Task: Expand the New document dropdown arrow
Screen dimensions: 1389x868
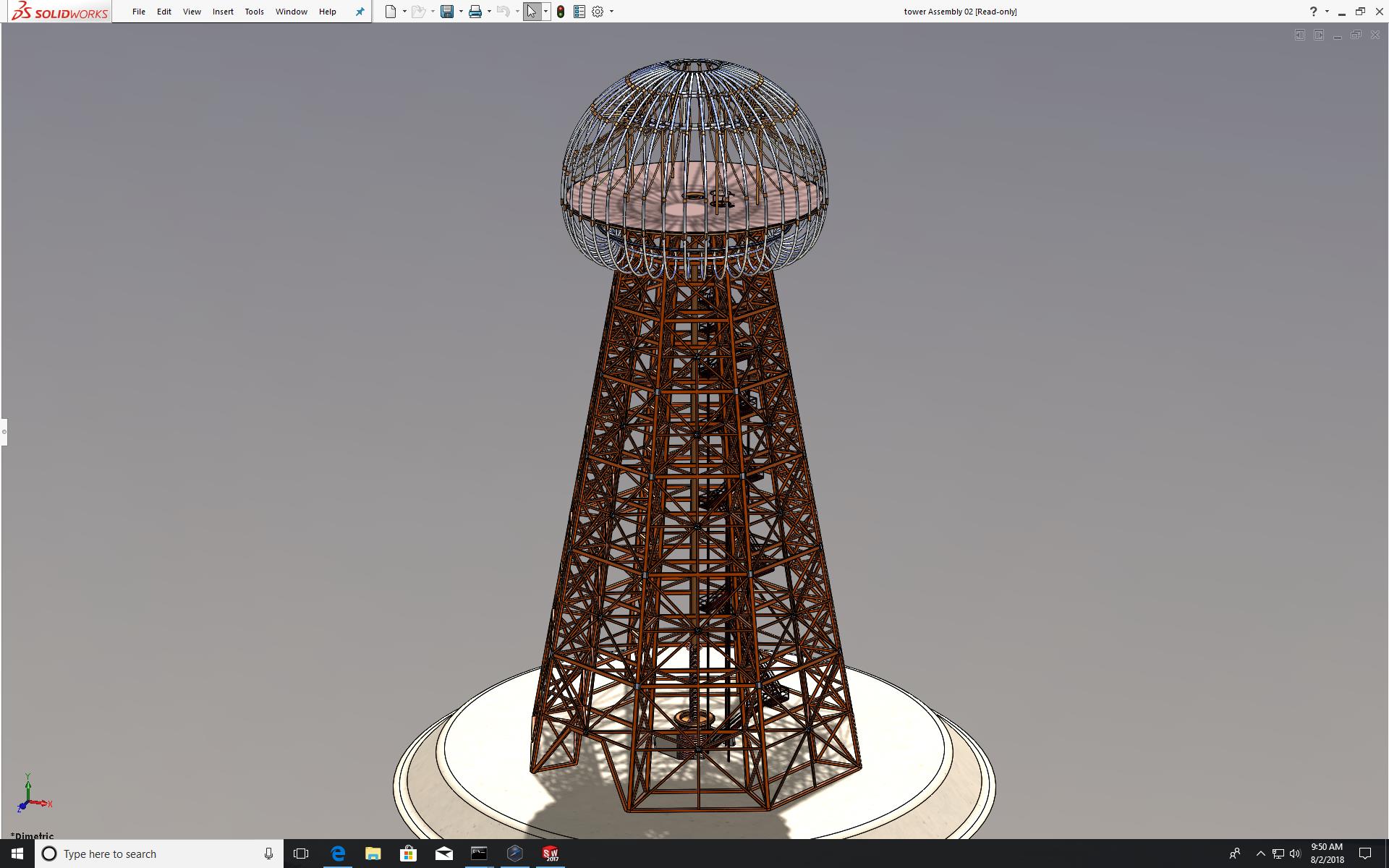Action: [404, 12]
